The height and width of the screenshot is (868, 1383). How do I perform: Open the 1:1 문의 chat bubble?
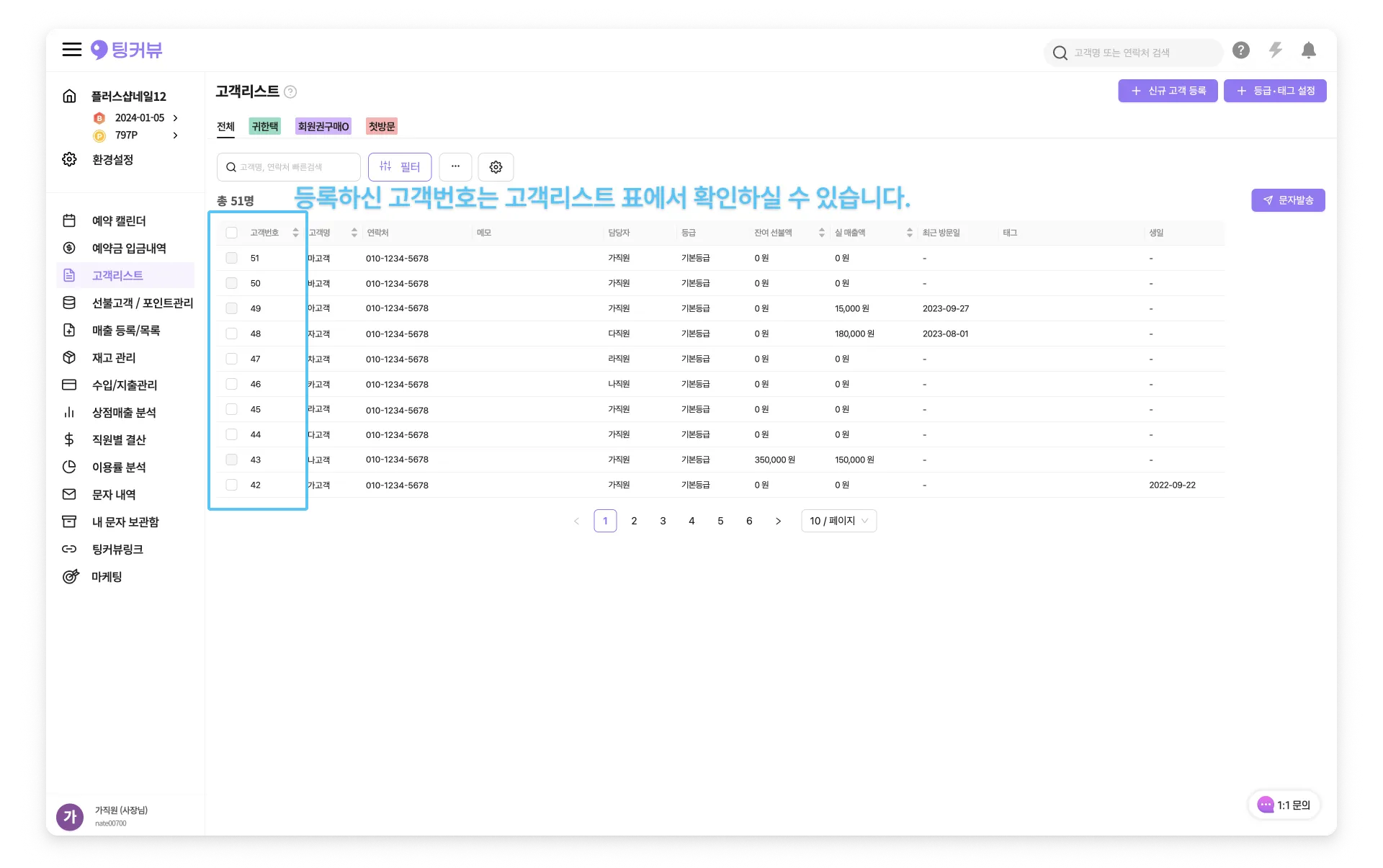(x=1284, y=805)
